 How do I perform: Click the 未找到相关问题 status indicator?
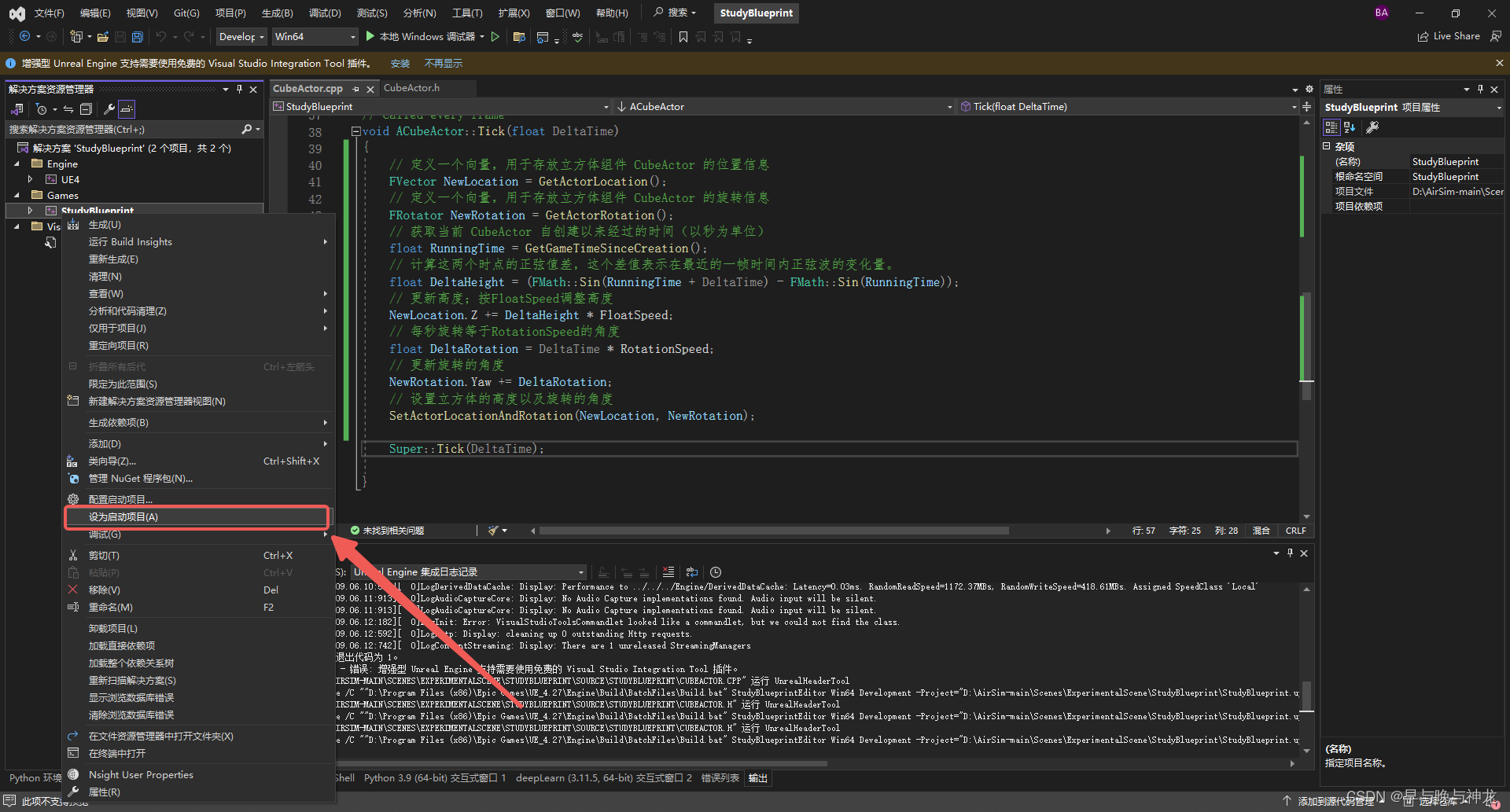pyautogui.click(x=387, y=531)
